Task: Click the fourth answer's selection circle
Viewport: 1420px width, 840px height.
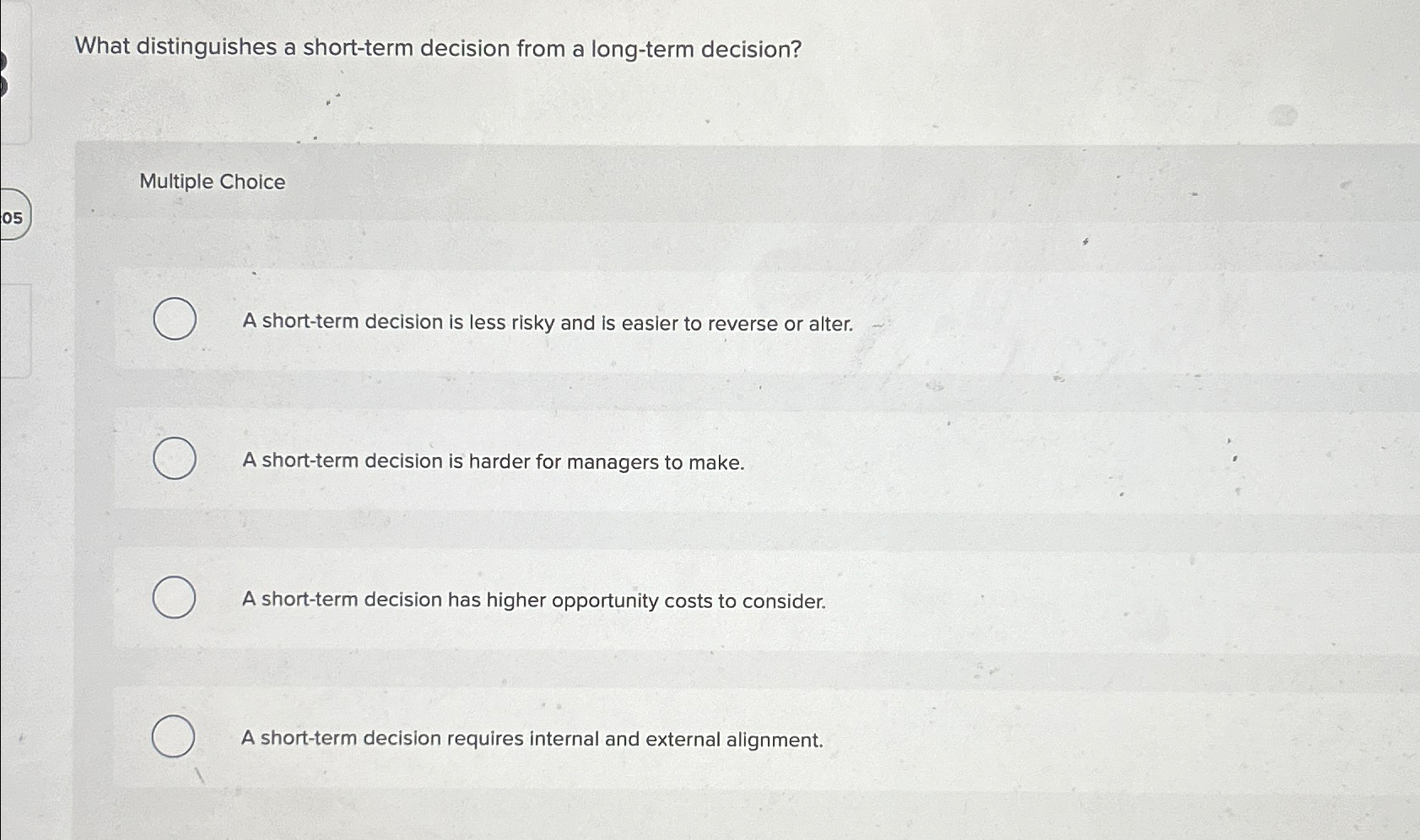Action: pyautogui.click(x=174, y=736)
